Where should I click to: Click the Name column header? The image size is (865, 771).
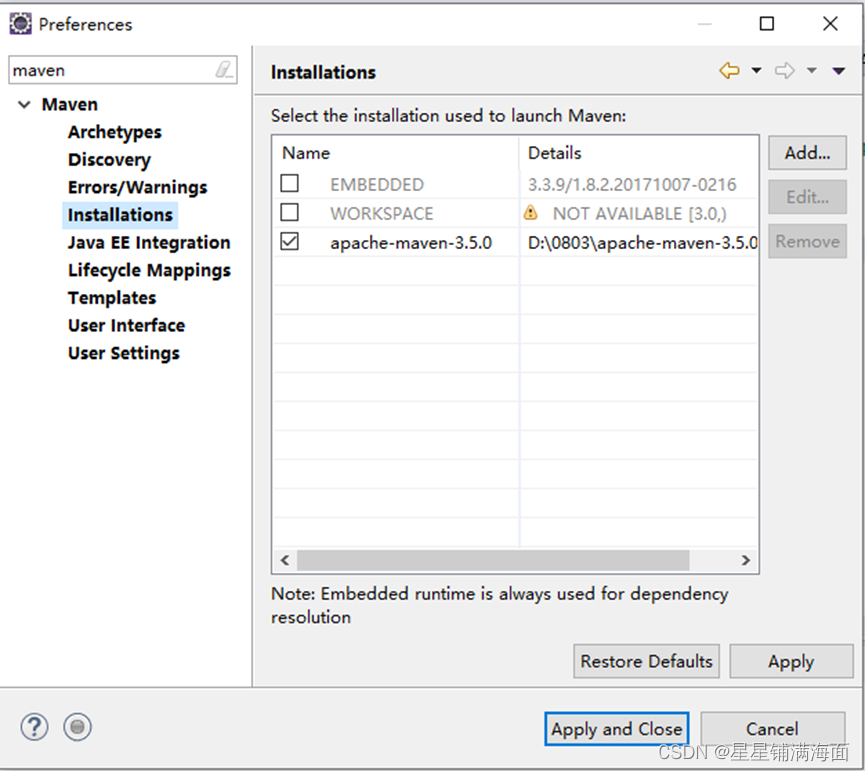point(396,153)
